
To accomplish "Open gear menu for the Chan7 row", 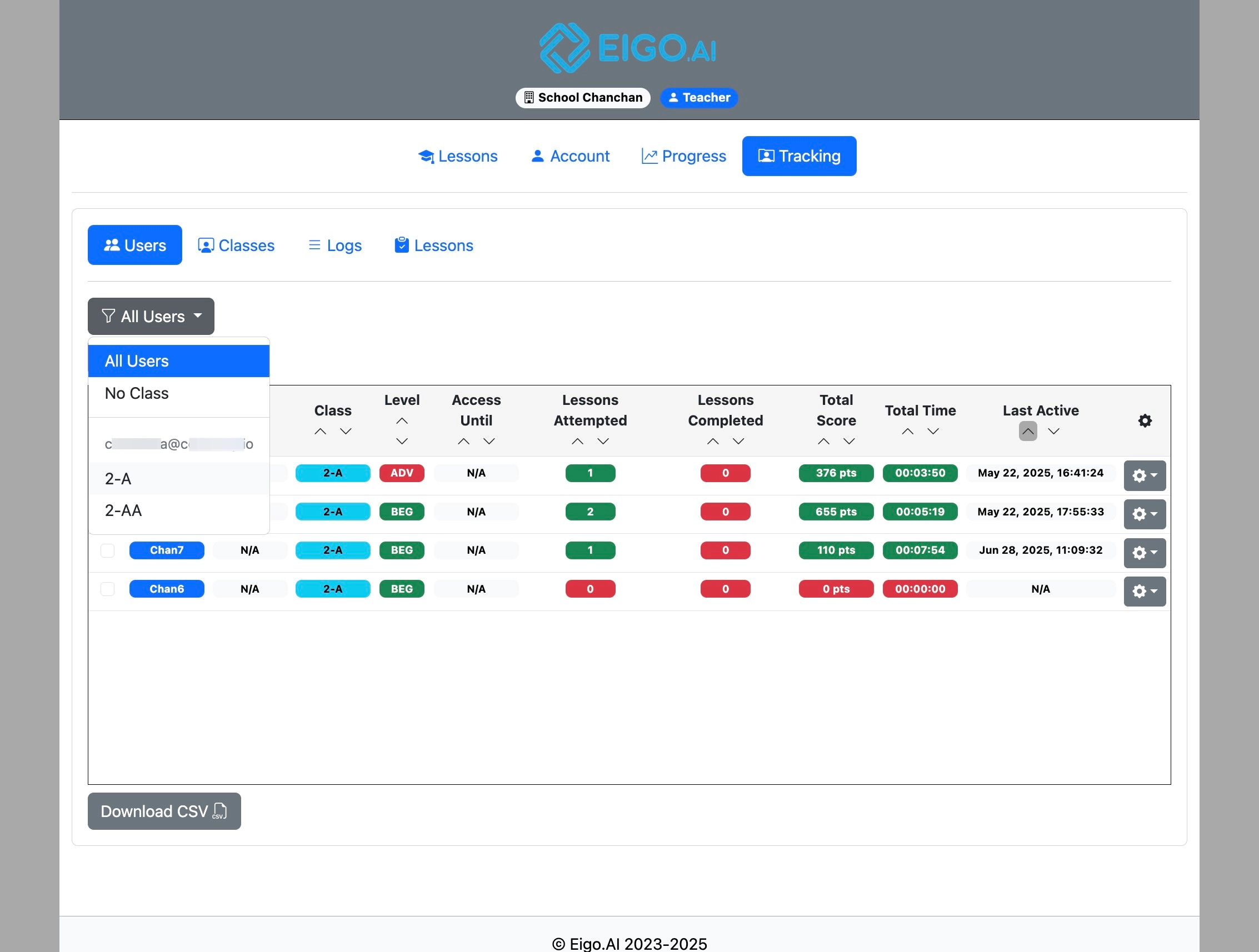I will (x=1145, y=553).
